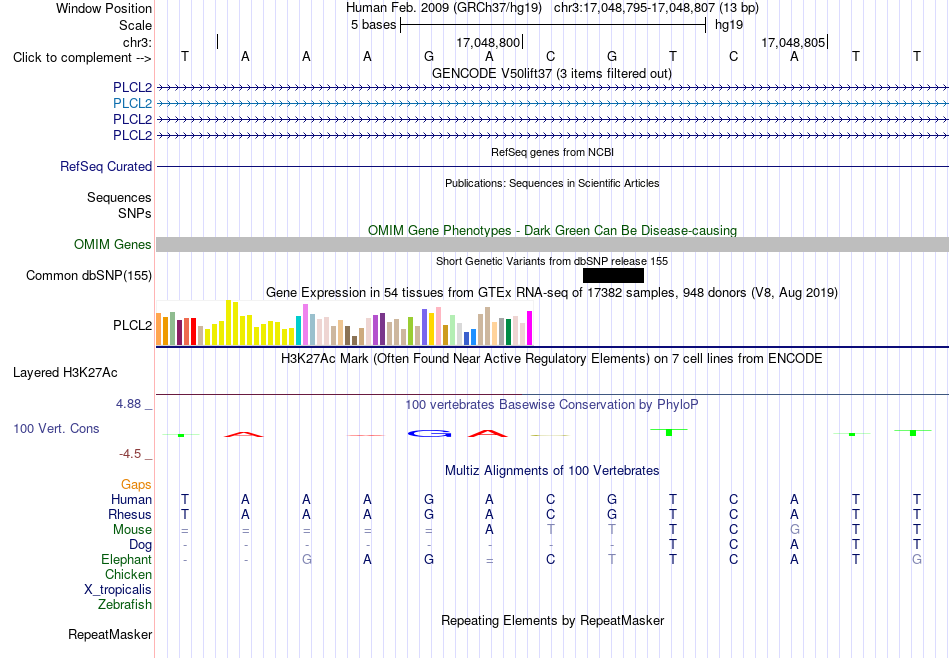Click the '5 bases' scale text
The height and width of the screenshot is (658, 950).
373,25
